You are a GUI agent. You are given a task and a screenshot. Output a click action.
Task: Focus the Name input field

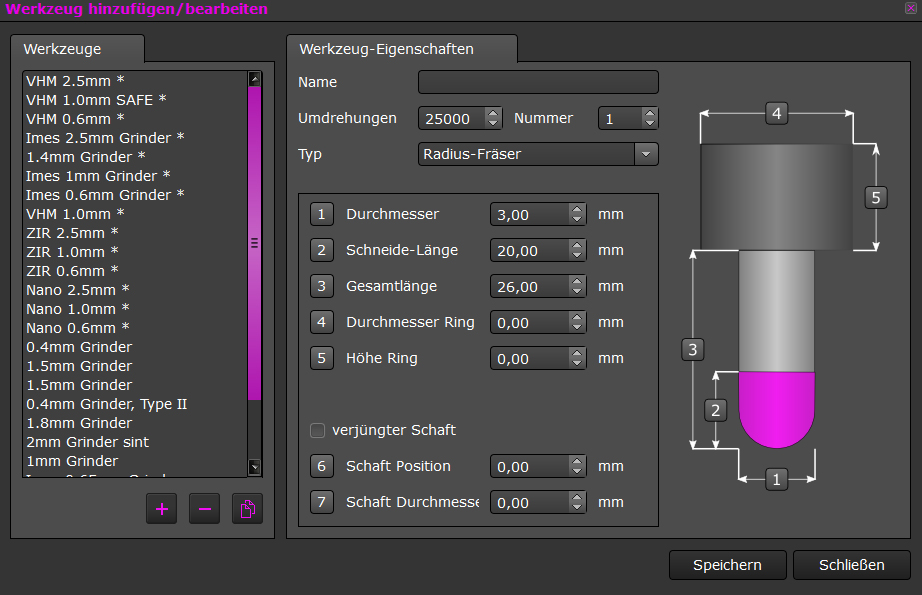[x=538, y=82]
